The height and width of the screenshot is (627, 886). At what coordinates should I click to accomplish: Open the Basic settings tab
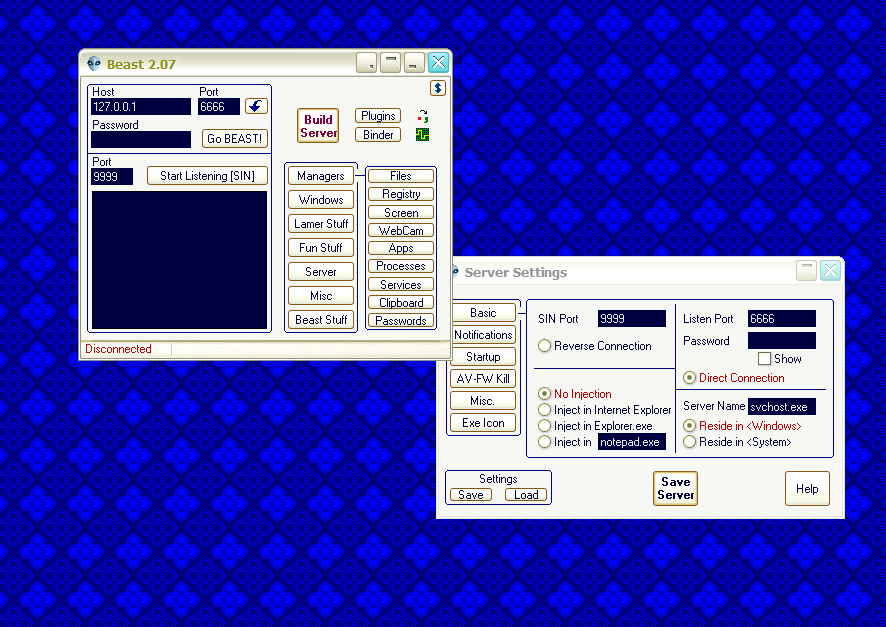click(483, 312)
